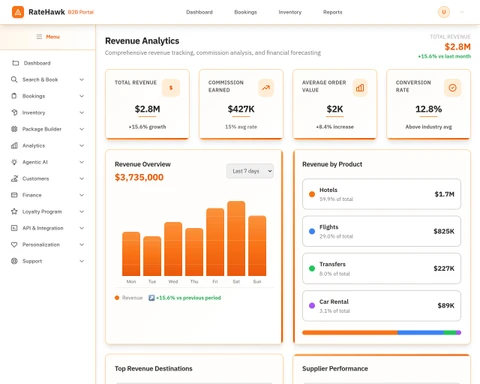The image size is (480, 384).
Task: Click the trend icon before +15.6% vs previous period
Action: pos(151,298)
